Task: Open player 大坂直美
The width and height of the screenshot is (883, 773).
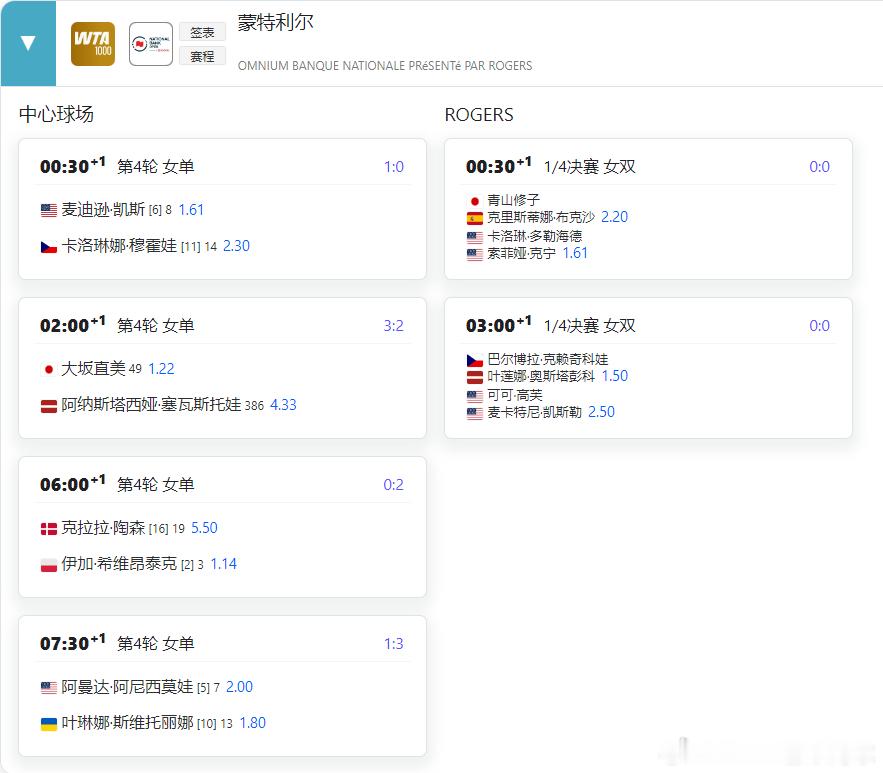Action: click(x=93, y=368)
